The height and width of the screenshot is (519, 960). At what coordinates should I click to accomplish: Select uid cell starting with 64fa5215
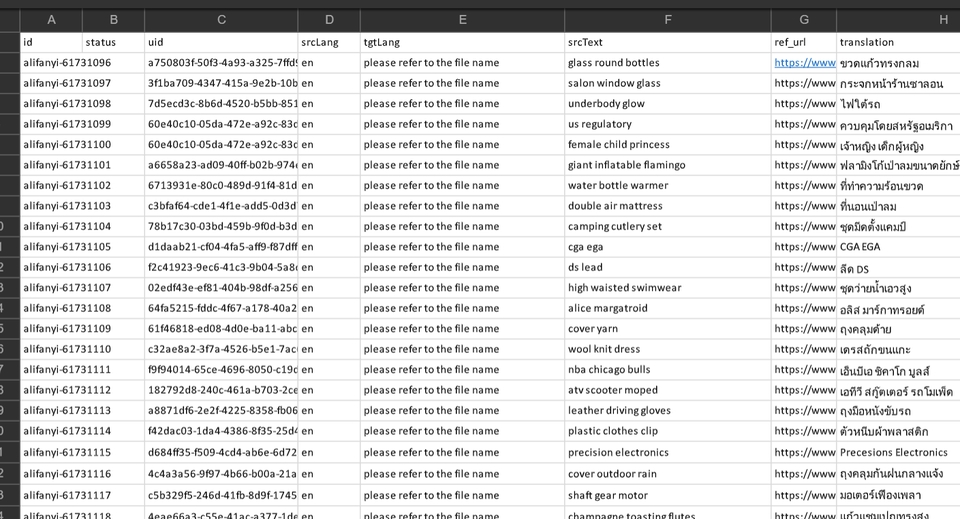[221, 308]
